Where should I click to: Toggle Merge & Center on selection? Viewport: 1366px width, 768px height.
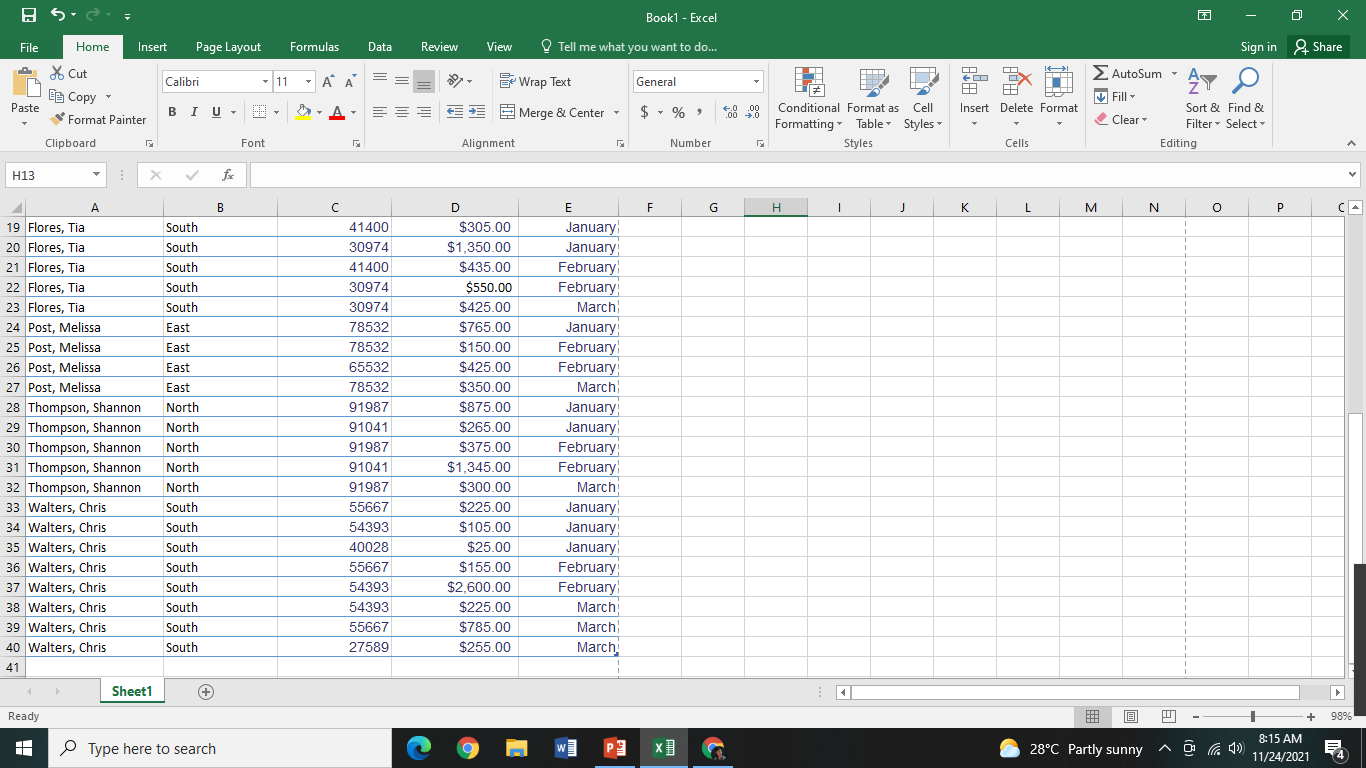pos(553,113)
